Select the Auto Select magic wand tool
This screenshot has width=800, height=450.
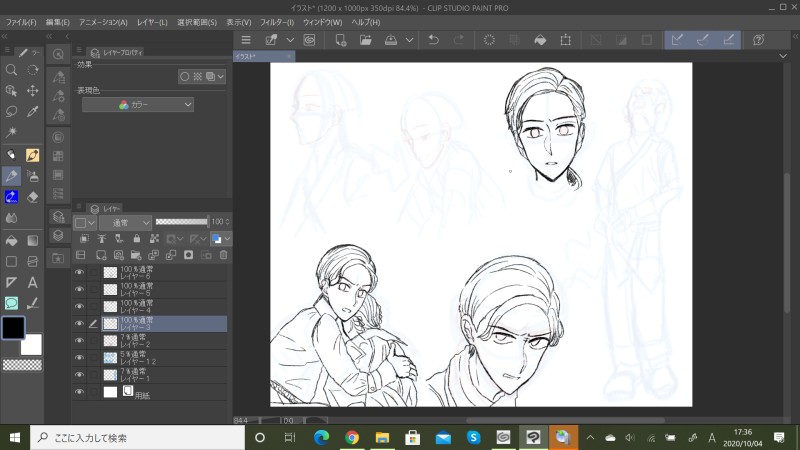pyautogui.click(x=11, y=133)
